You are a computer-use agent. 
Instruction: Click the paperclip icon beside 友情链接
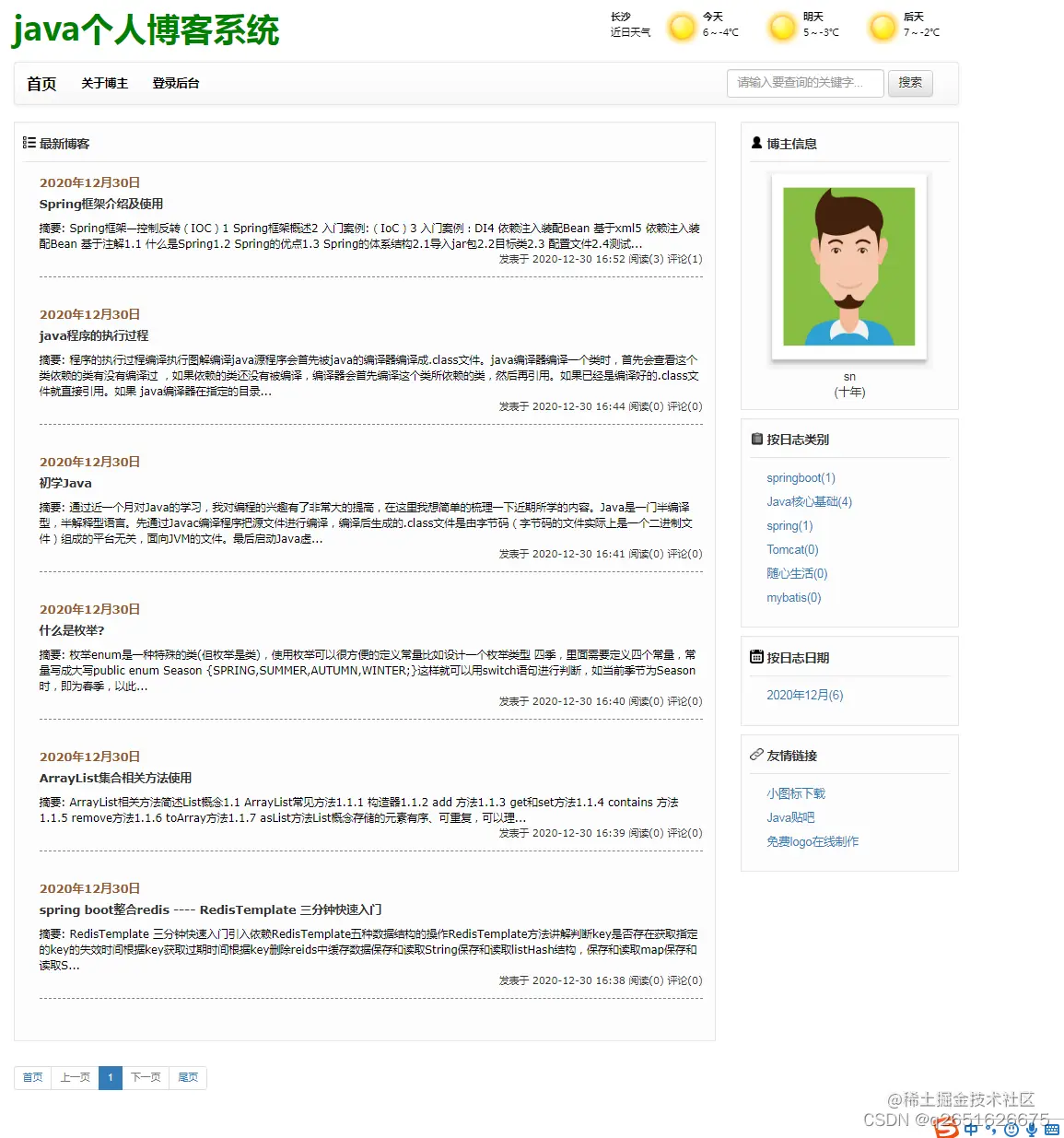(x=755, y=755)
